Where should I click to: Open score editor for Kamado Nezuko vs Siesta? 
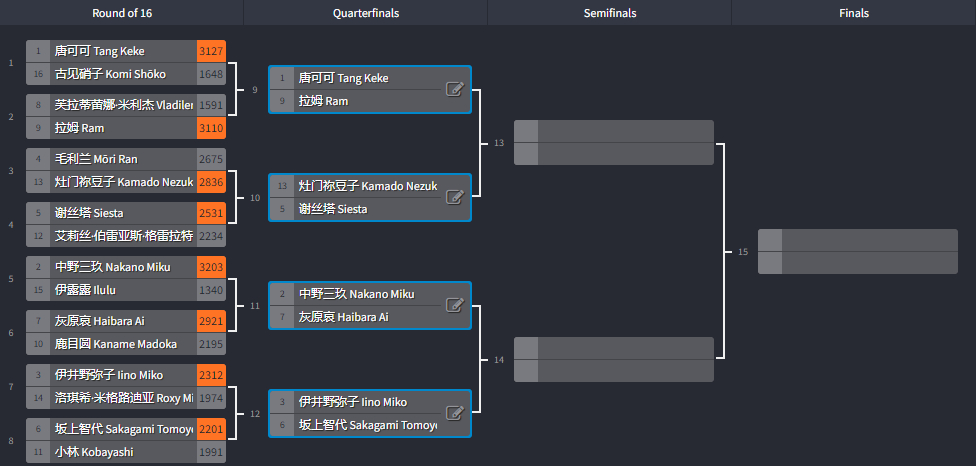point(455,198)
